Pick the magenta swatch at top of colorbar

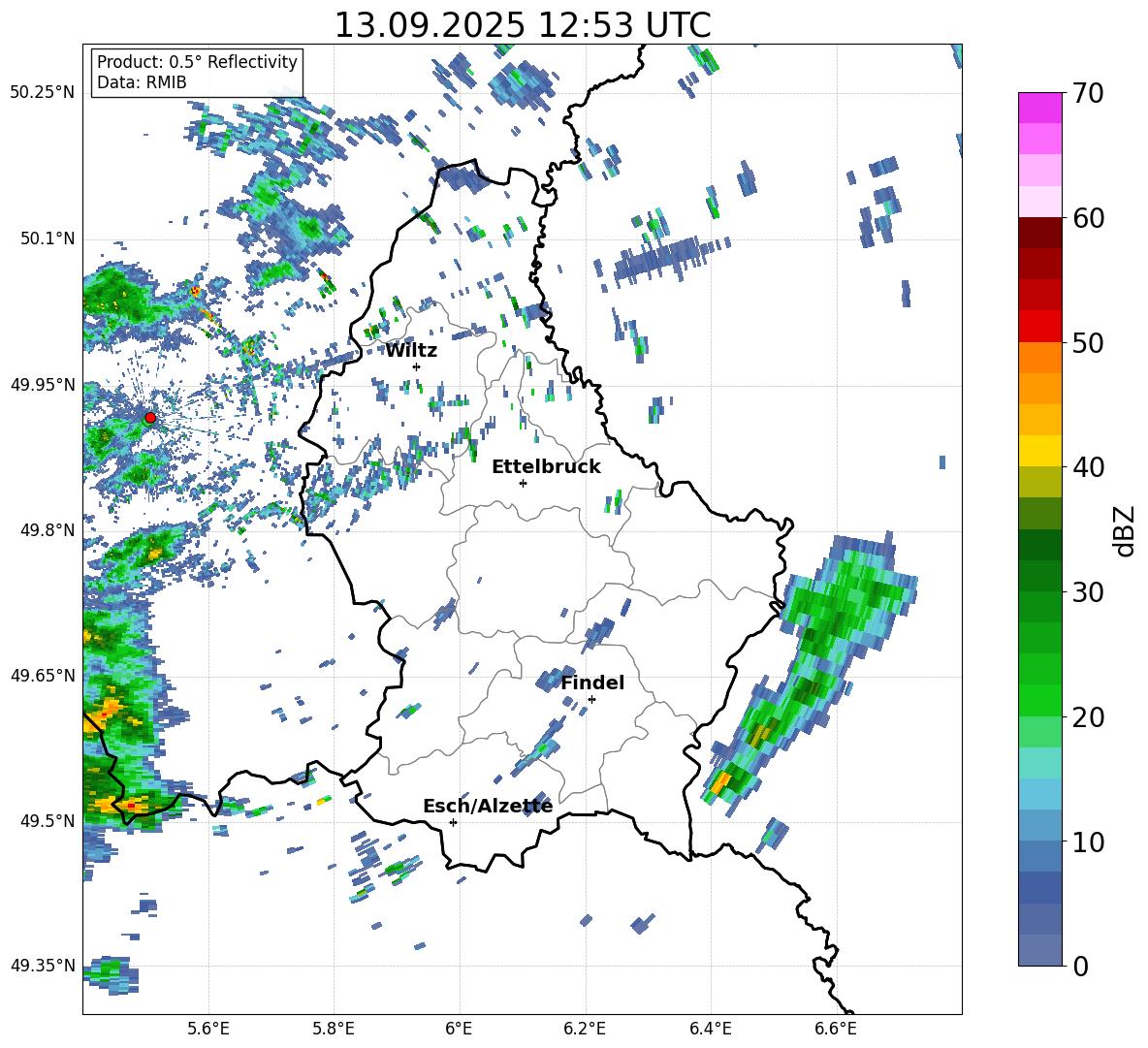point(1039,108)
